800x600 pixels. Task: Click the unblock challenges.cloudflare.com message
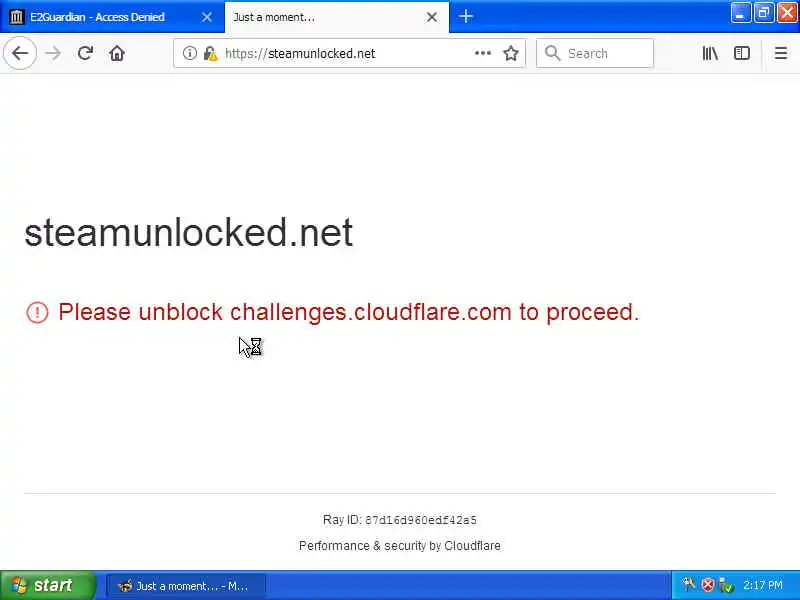pos(348,312)
